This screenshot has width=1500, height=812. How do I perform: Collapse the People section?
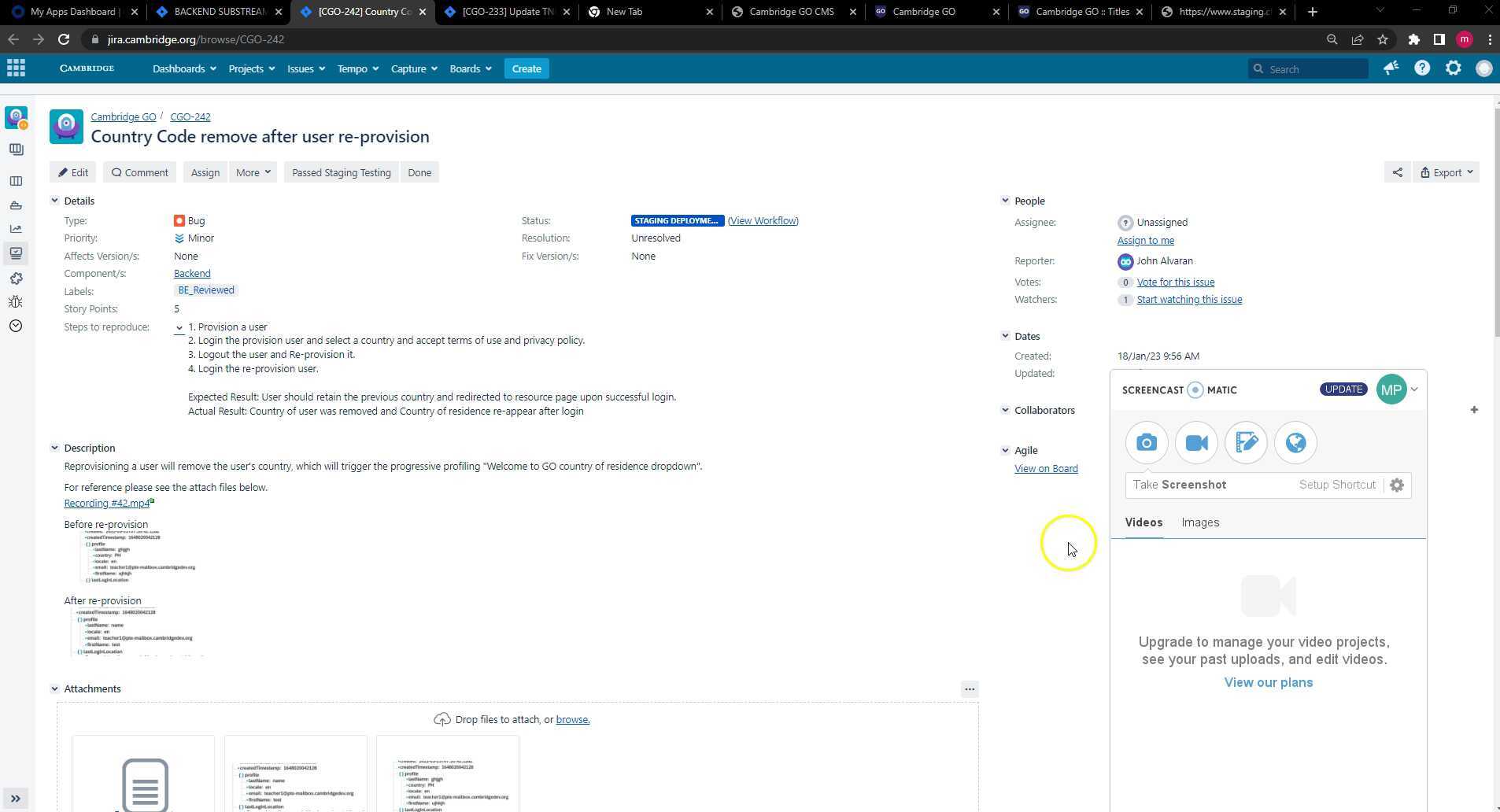pyautogui.click(x=1005, y=201)
